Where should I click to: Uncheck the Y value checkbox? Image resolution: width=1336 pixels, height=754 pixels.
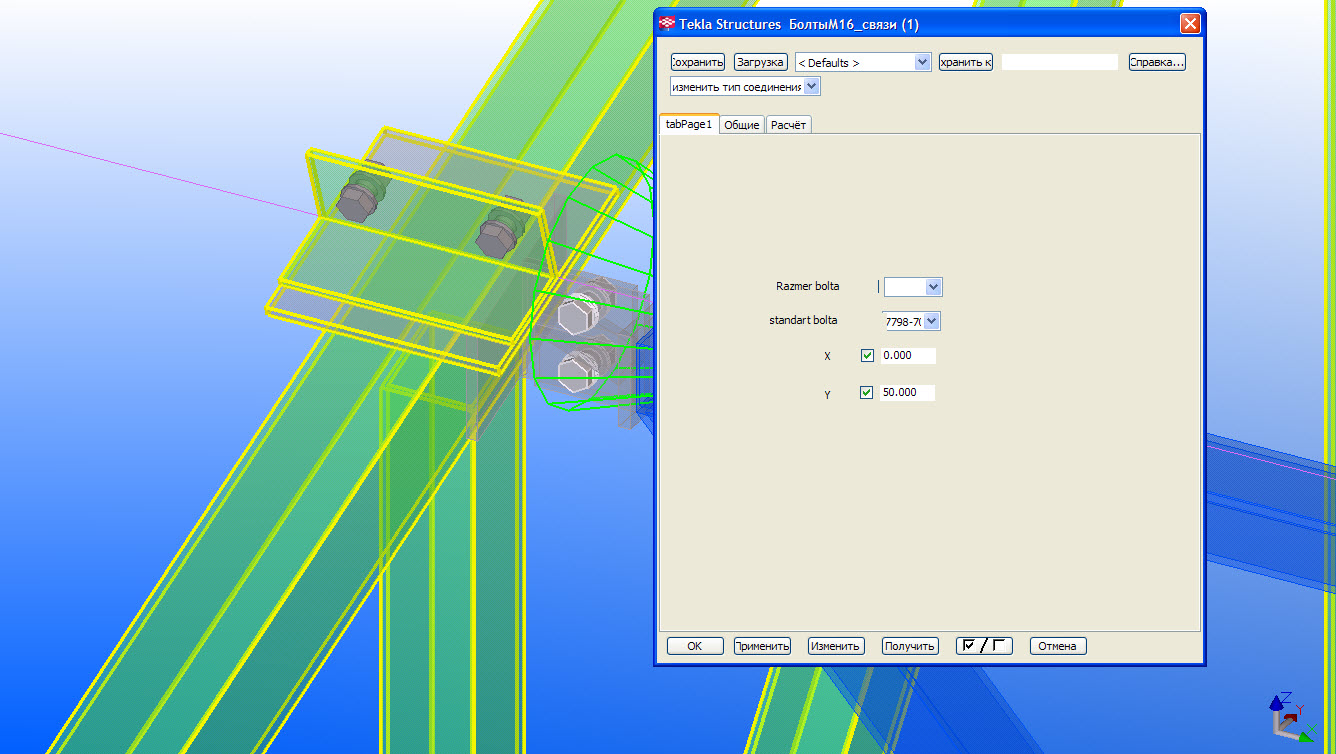pos(867,393)
